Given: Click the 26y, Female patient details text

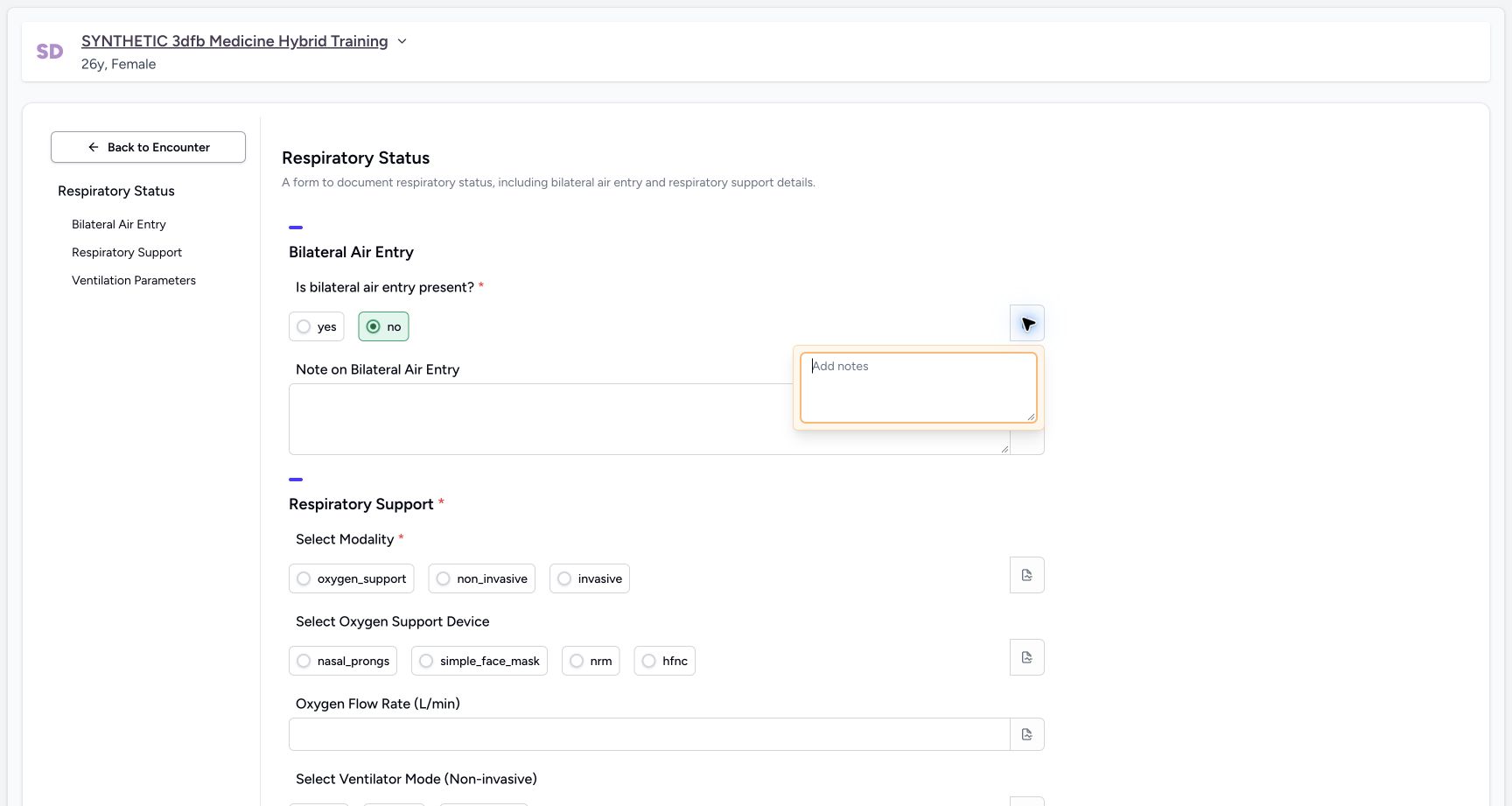Looking at the screenshot, I should 119,64.
